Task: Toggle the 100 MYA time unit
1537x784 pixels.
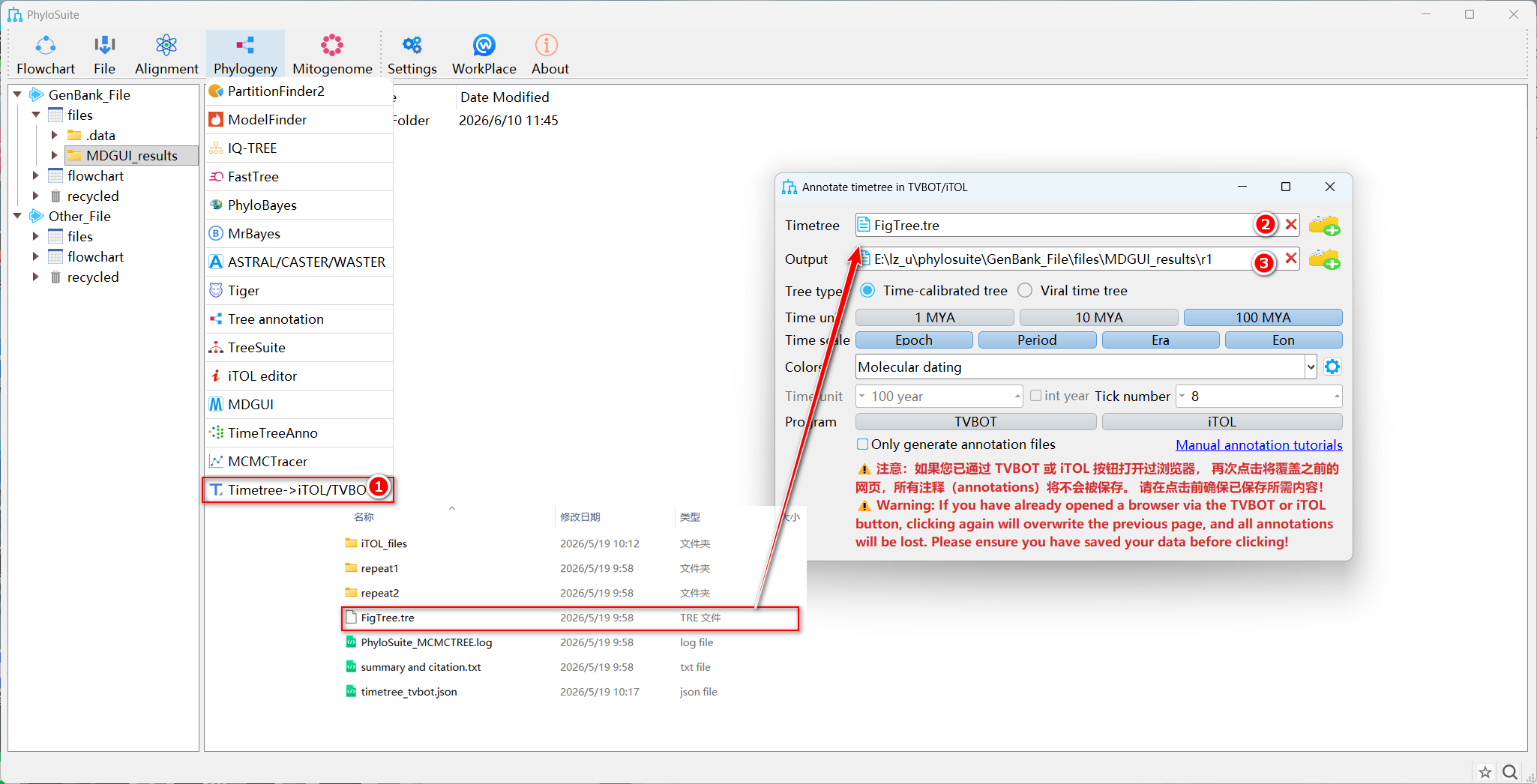Action: coord(1263,318)
